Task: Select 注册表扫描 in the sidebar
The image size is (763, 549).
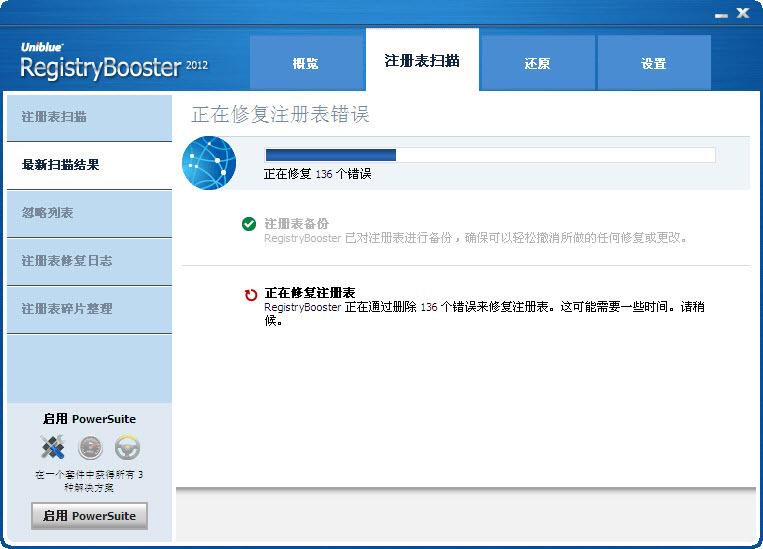Action: coord(88,117)
